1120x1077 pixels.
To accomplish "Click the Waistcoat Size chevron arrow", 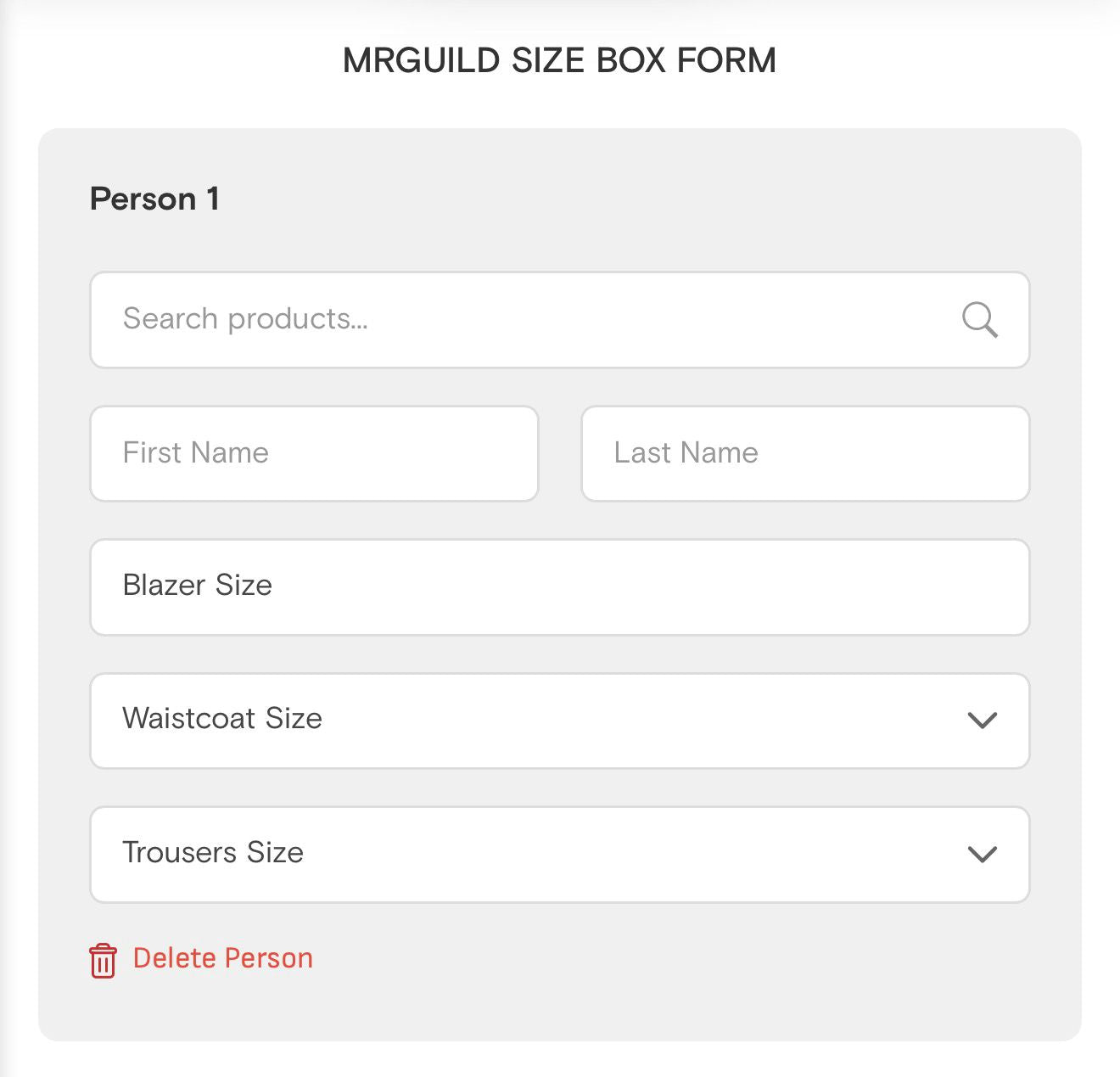I will [x=982, y=721].
